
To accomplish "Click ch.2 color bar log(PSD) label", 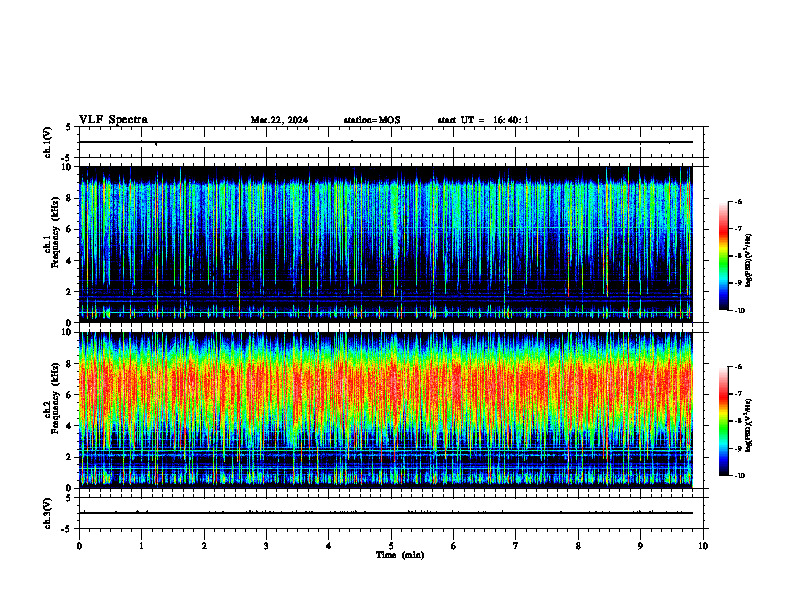I will (749, 425).
